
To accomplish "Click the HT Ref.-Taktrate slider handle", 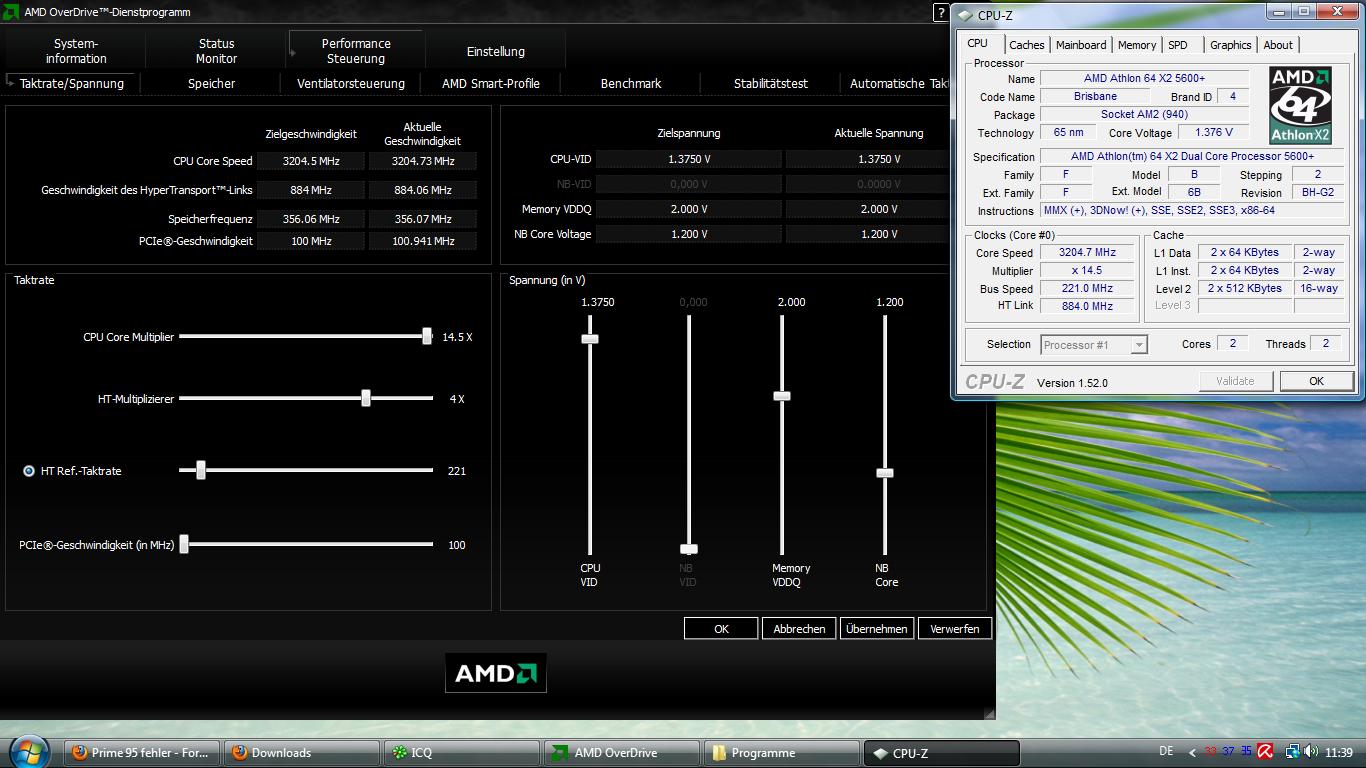I will point(201,470).
